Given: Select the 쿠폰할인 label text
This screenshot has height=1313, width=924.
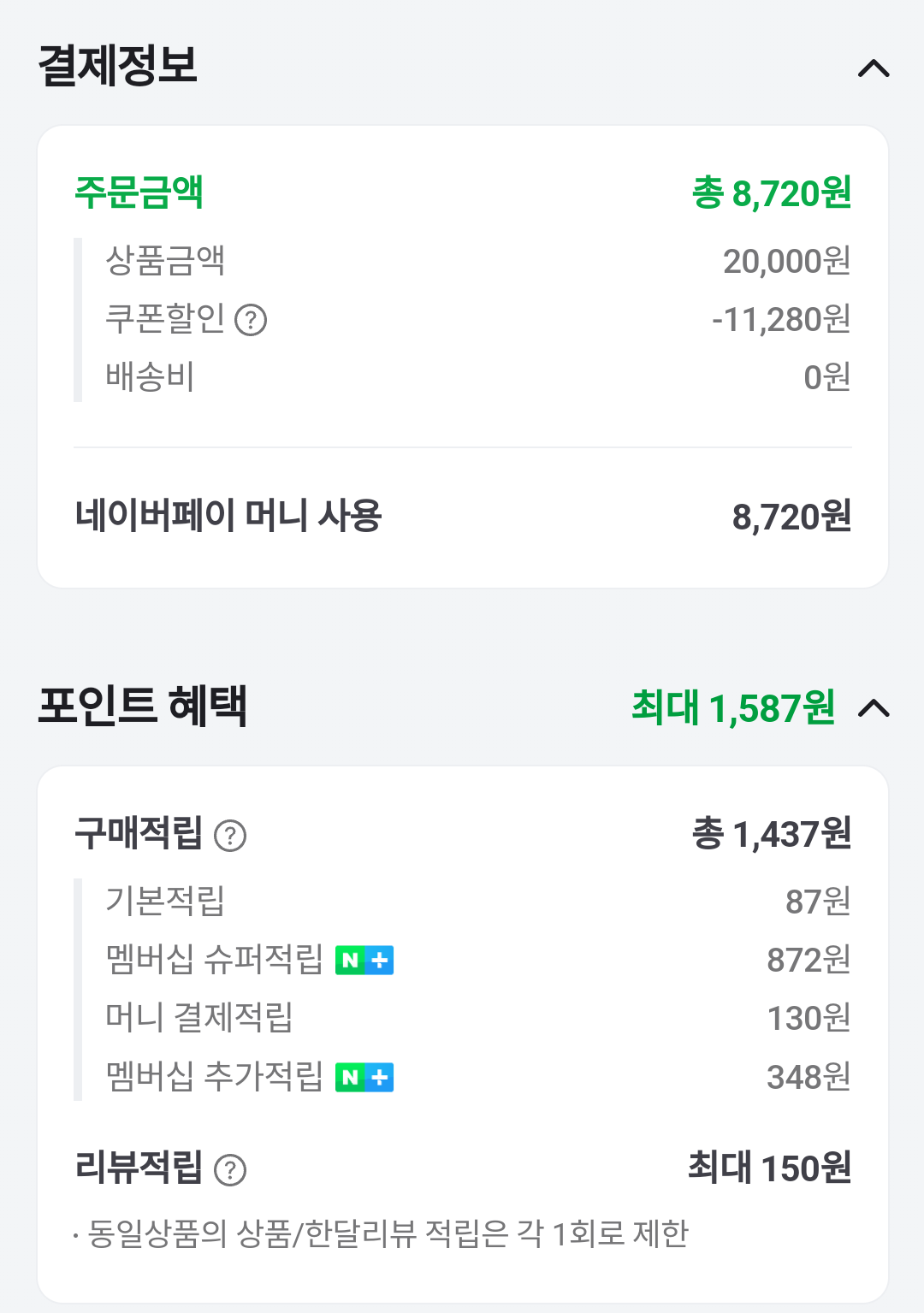Looking at the screenshot, I should click(164, 318).
